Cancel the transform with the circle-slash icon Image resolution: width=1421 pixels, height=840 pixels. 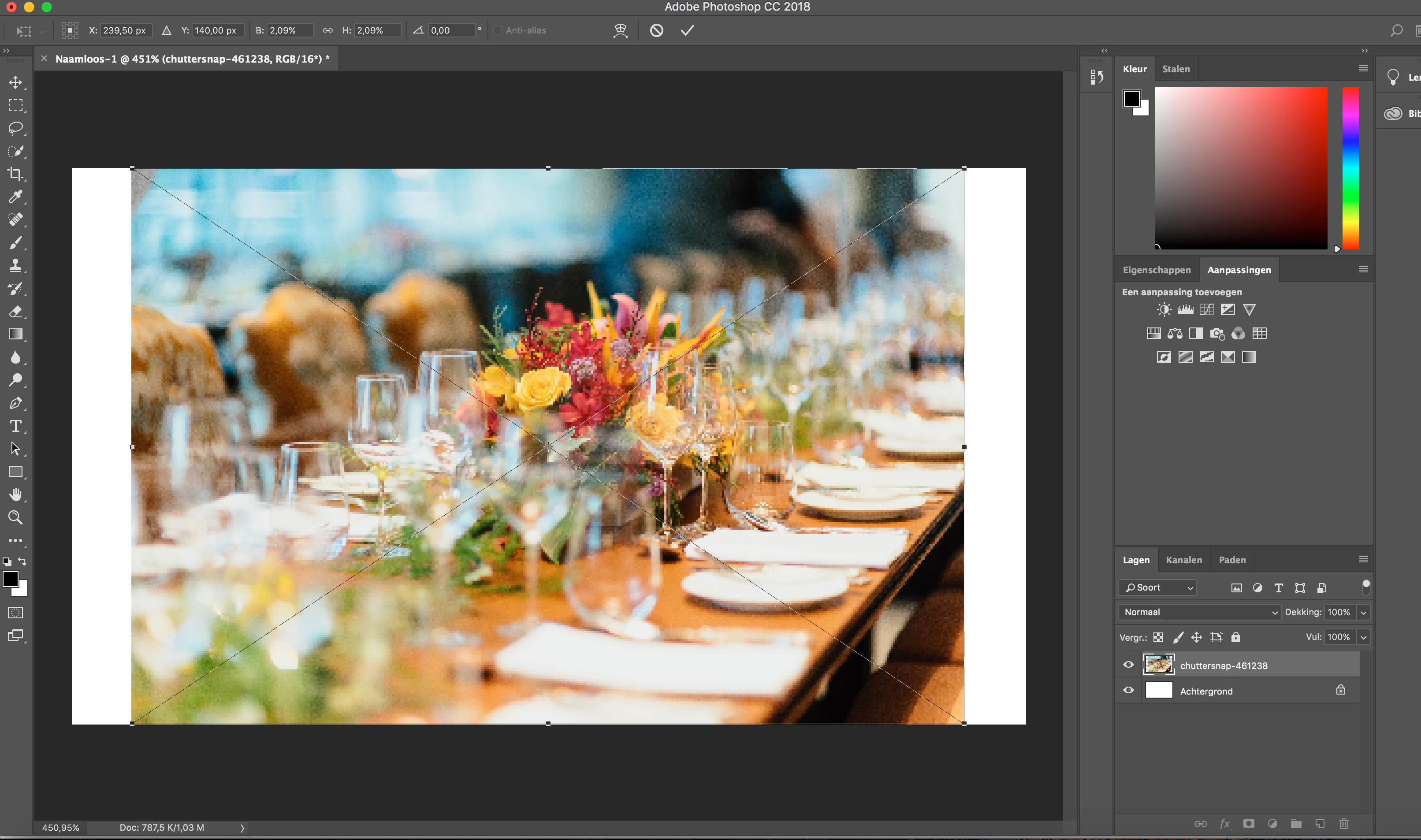656,30
